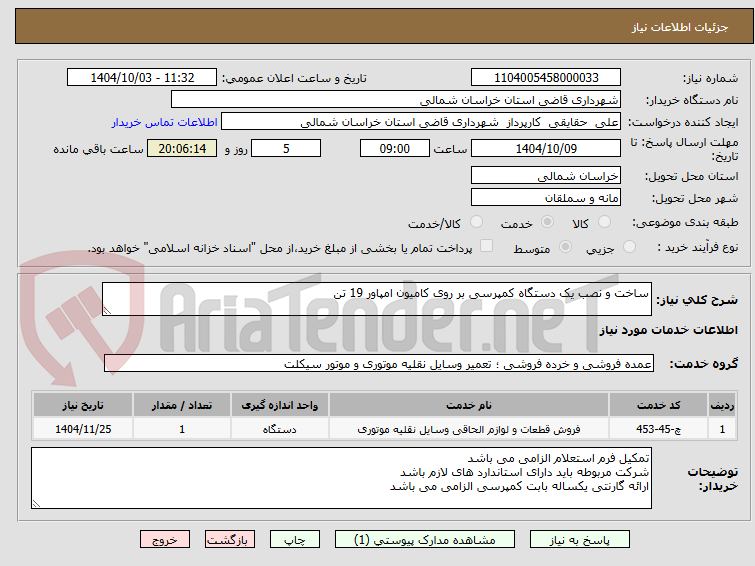This screenshot has width=755, height=566.
Task: Click the ردیف column header
Action: tap(722, 405)
